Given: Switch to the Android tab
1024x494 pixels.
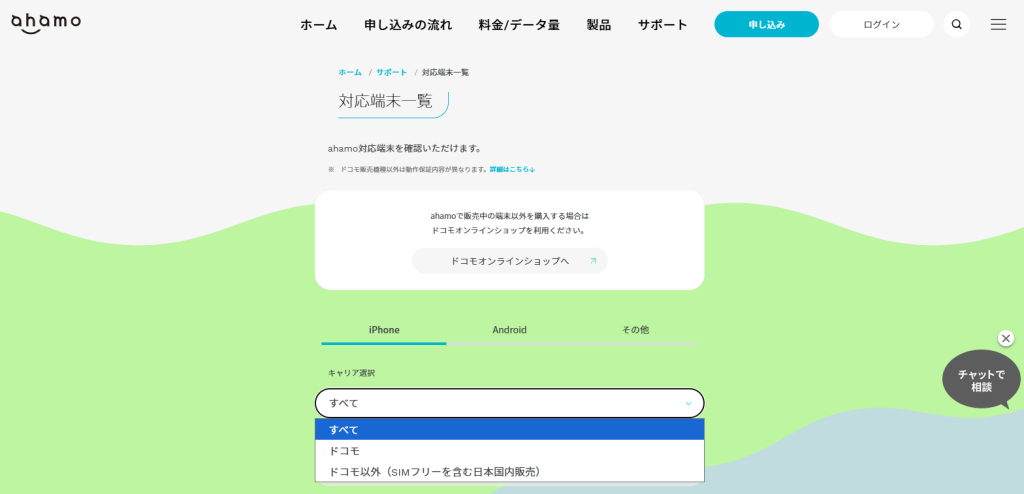Looking at the screenshot, I should click(509, 331).
